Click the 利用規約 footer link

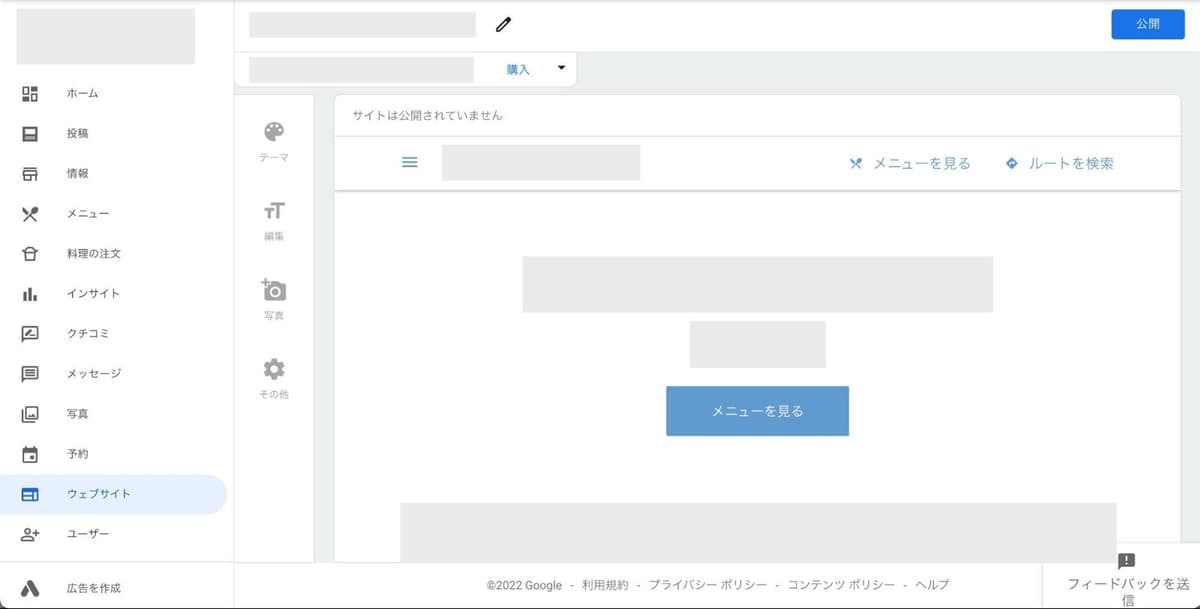(x=605, y=585)
